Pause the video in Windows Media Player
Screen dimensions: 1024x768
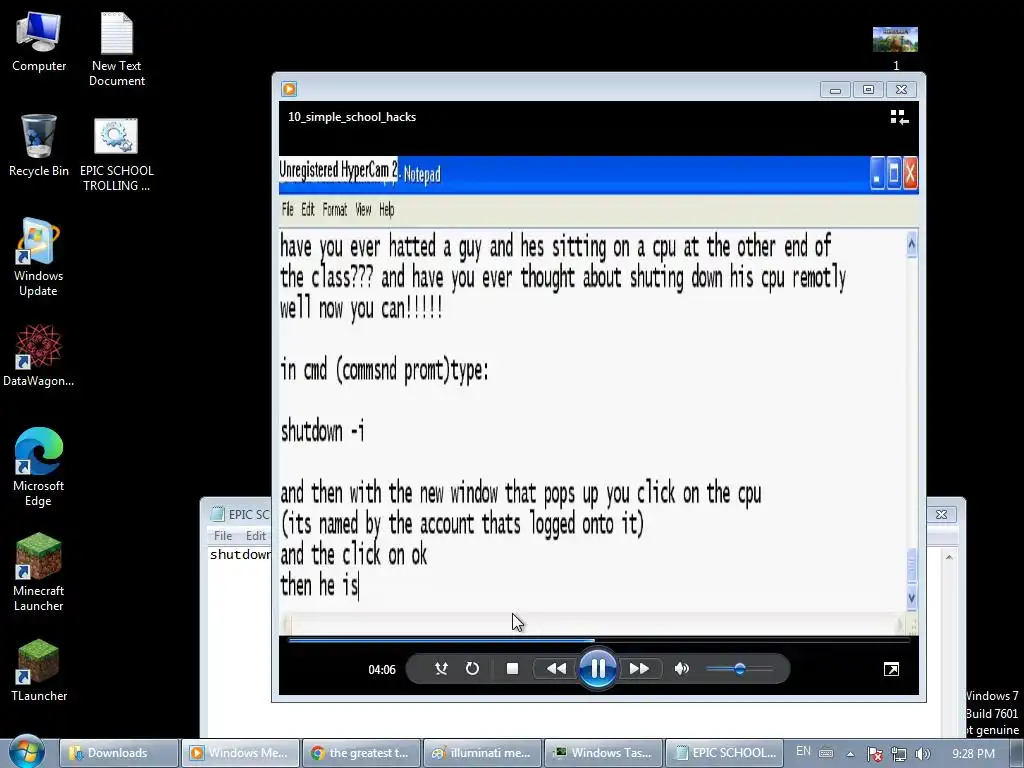pyautogui.click(x=598, y=668)
